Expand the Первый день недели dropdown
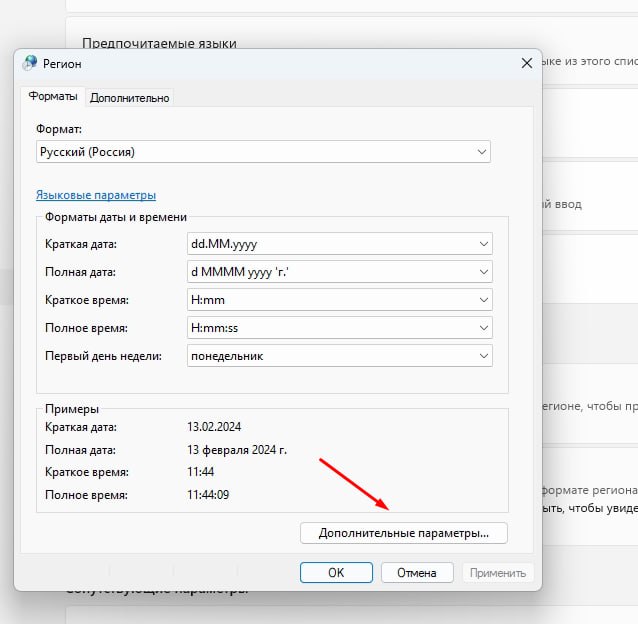The height and width of the screenshot is (624, 638). (x=340, y=356)
